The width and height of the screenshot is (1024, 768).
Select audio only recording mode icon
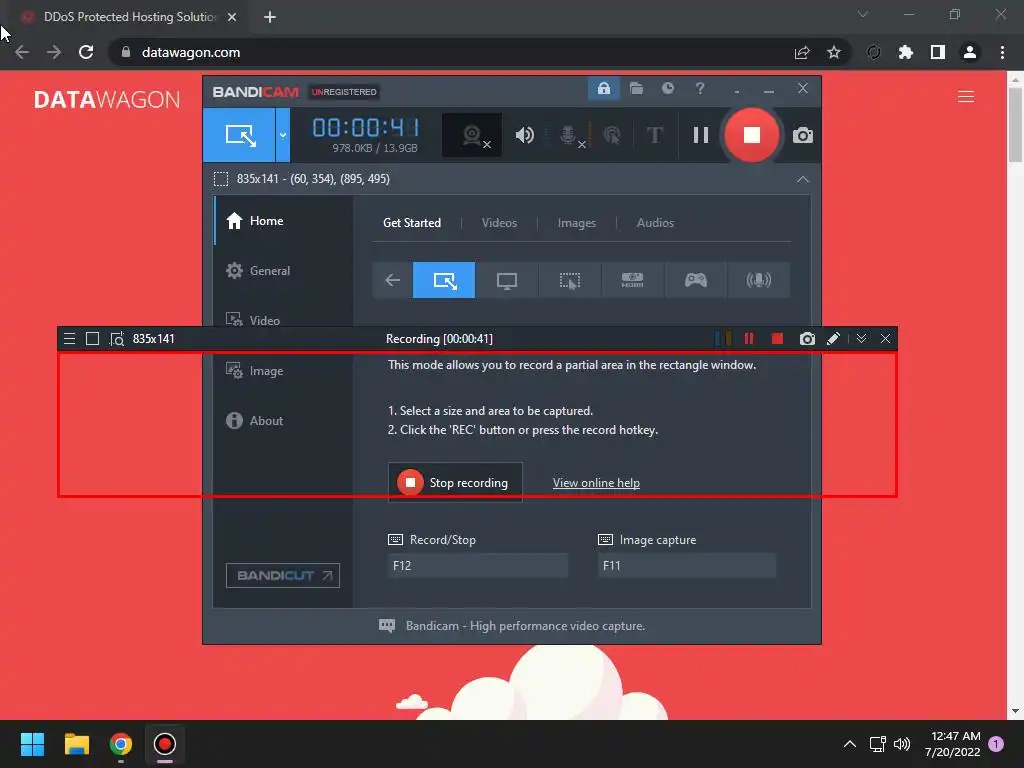[758, 280]
